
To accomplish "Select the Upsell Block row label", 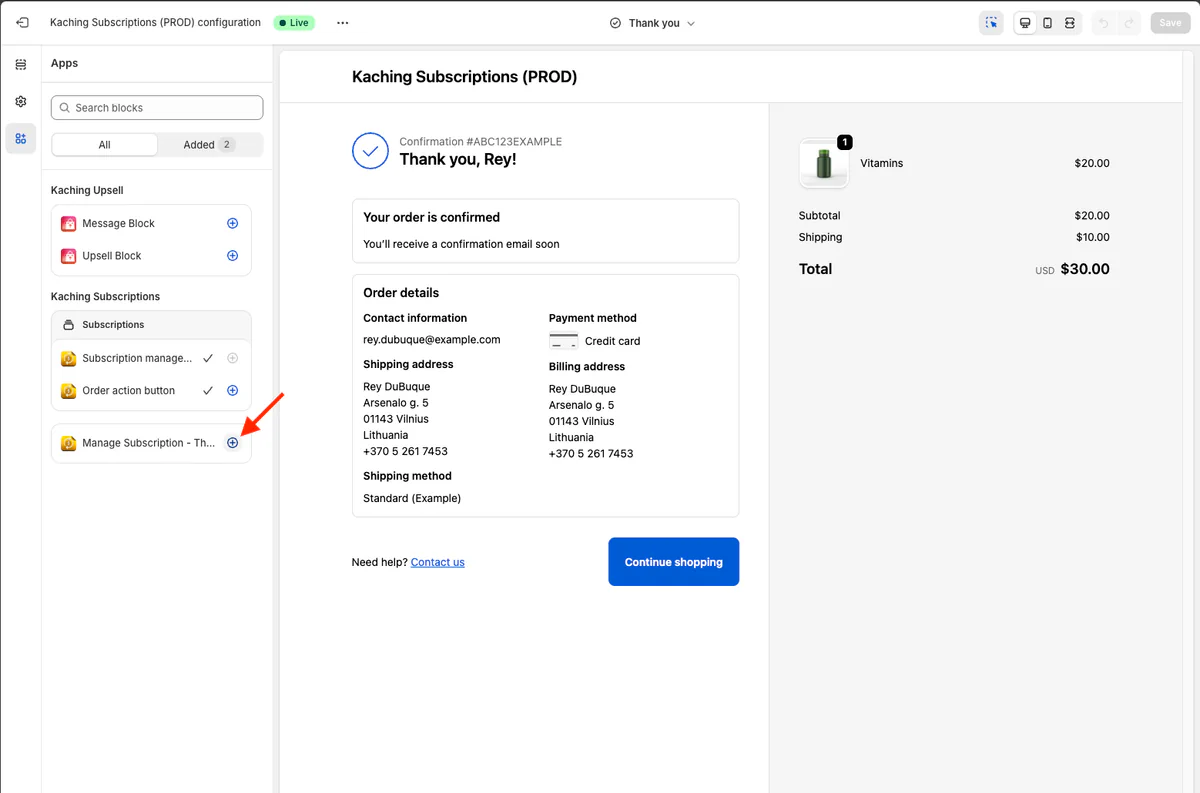I will tap(112, 256).
